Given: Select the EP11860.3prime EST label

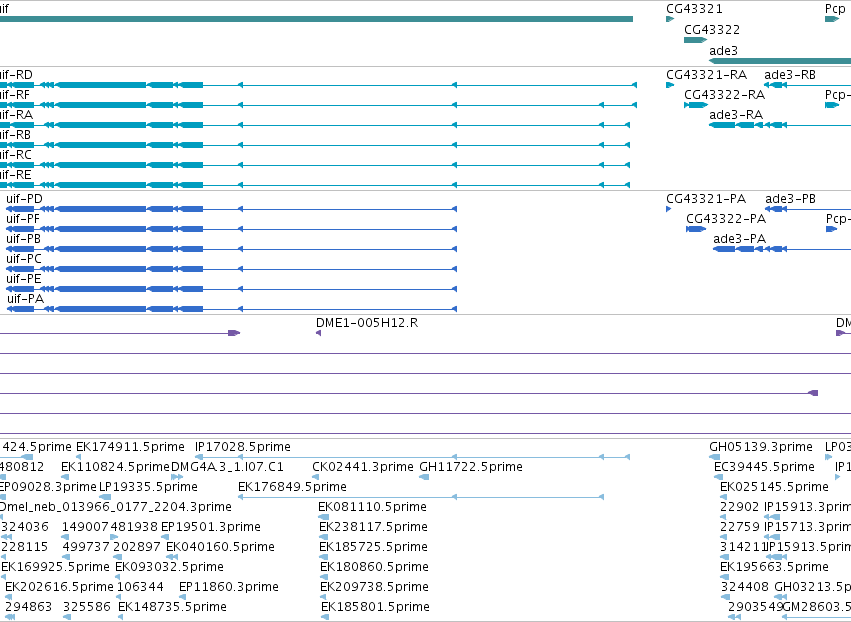Looking at the screenshot, I should (x=229, y=587).
